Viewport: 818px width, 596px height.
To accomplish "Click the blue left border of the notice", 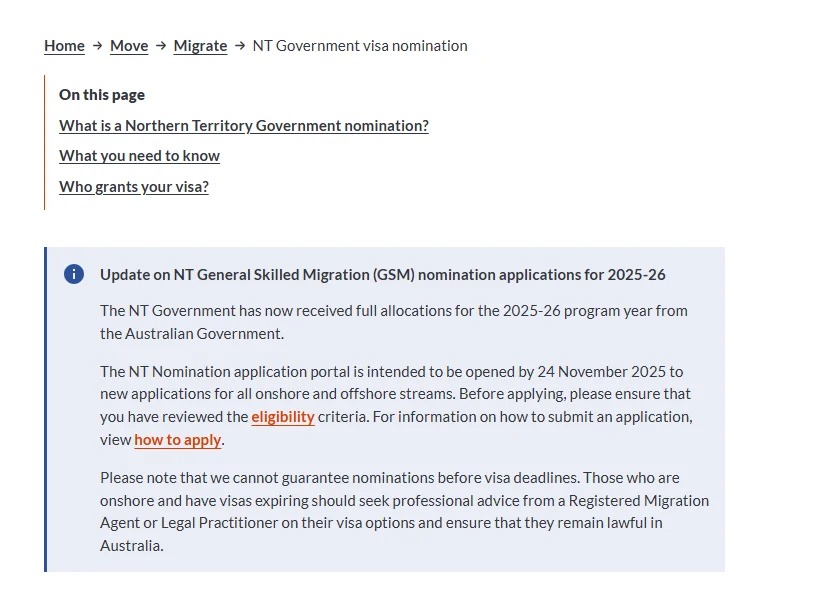I will (x=46, y=409).
